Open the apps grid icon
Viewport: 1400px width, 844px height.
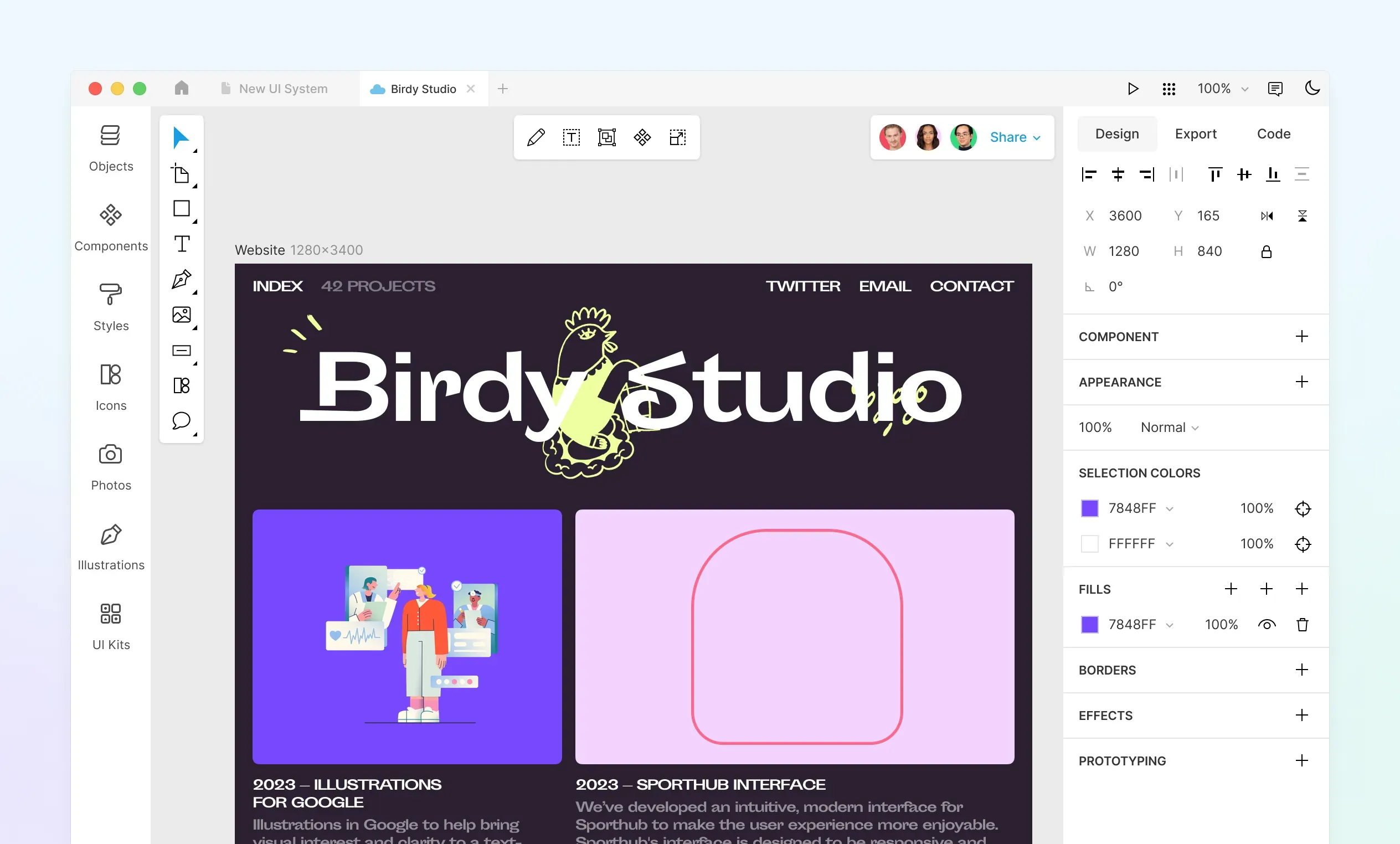tap(1168, 89)
